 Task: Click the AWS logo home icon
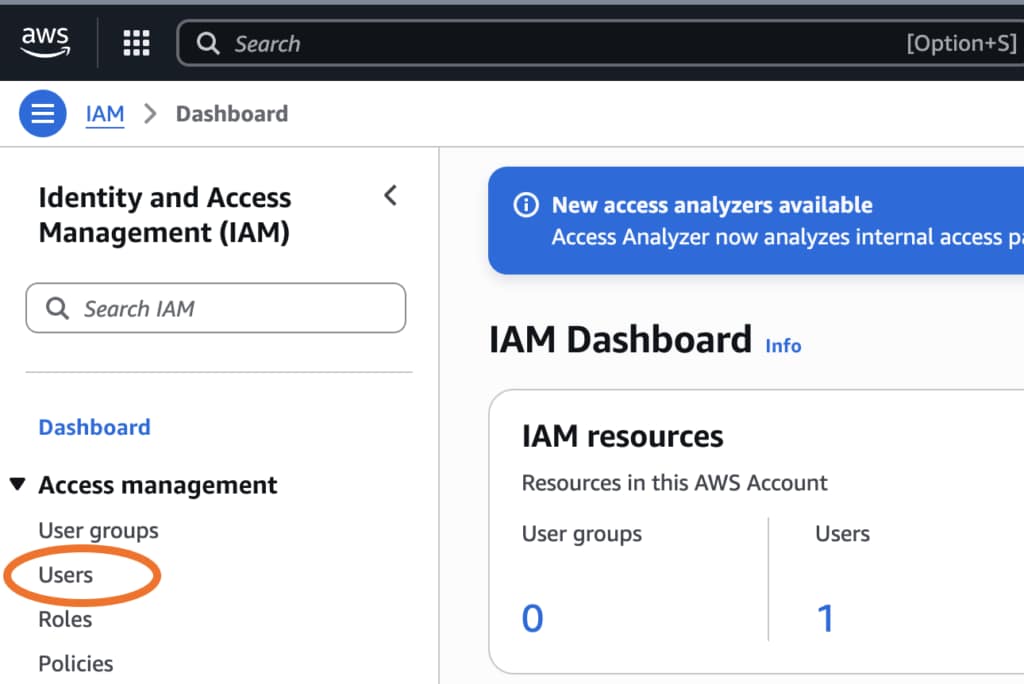pos(46,42)
